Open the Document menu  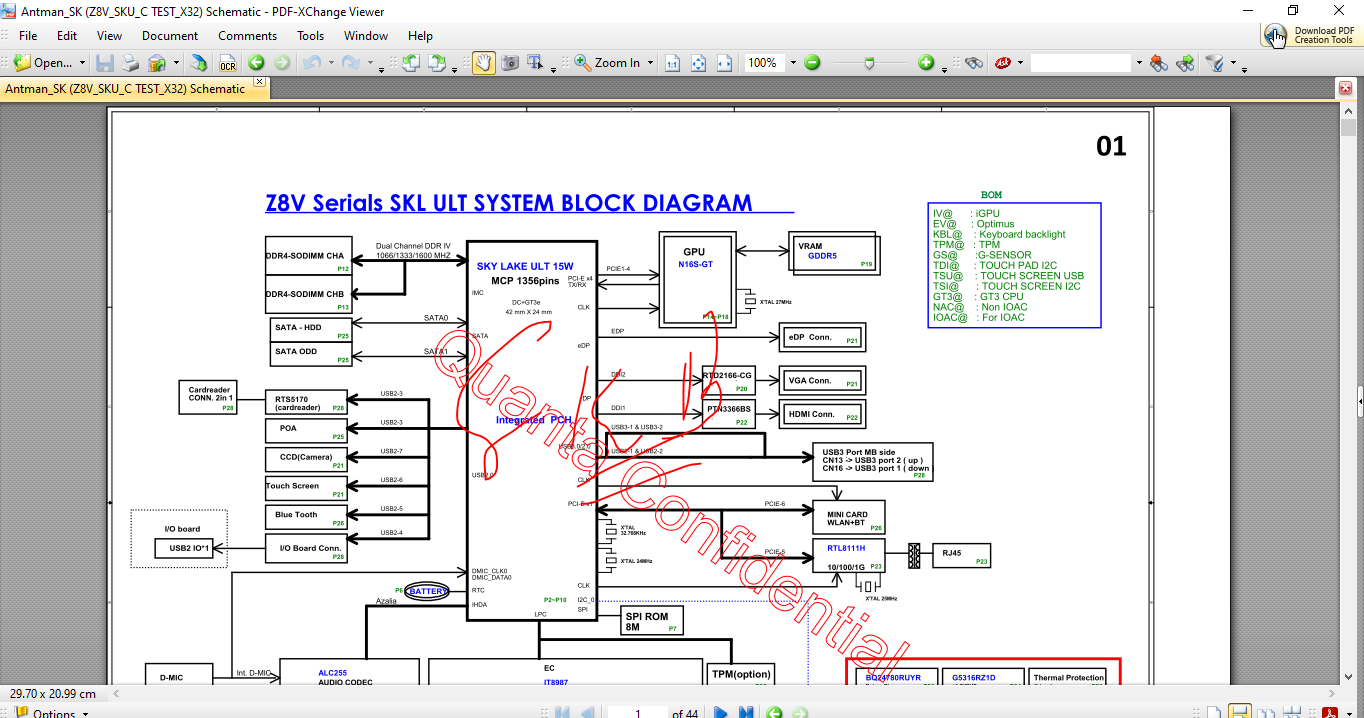[x=170, y=36]
